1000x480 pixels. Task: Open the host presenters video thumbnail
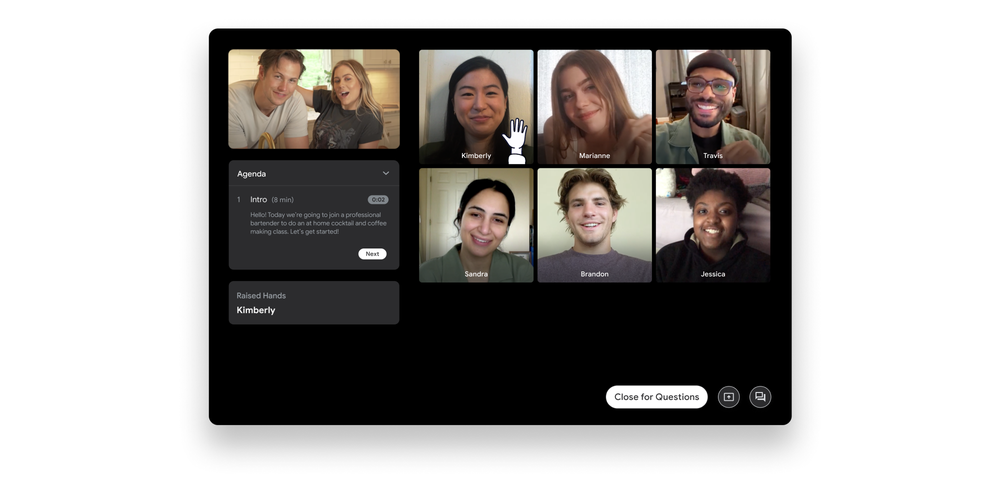(313, 99)
